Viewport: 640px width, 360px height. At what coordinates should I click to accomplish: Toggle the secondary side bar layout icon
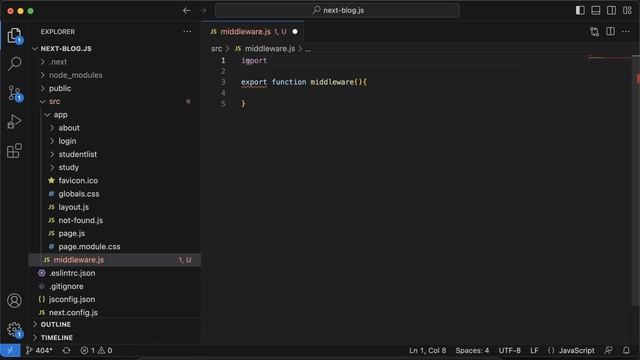pyautogui.click(x=611, y=11)
